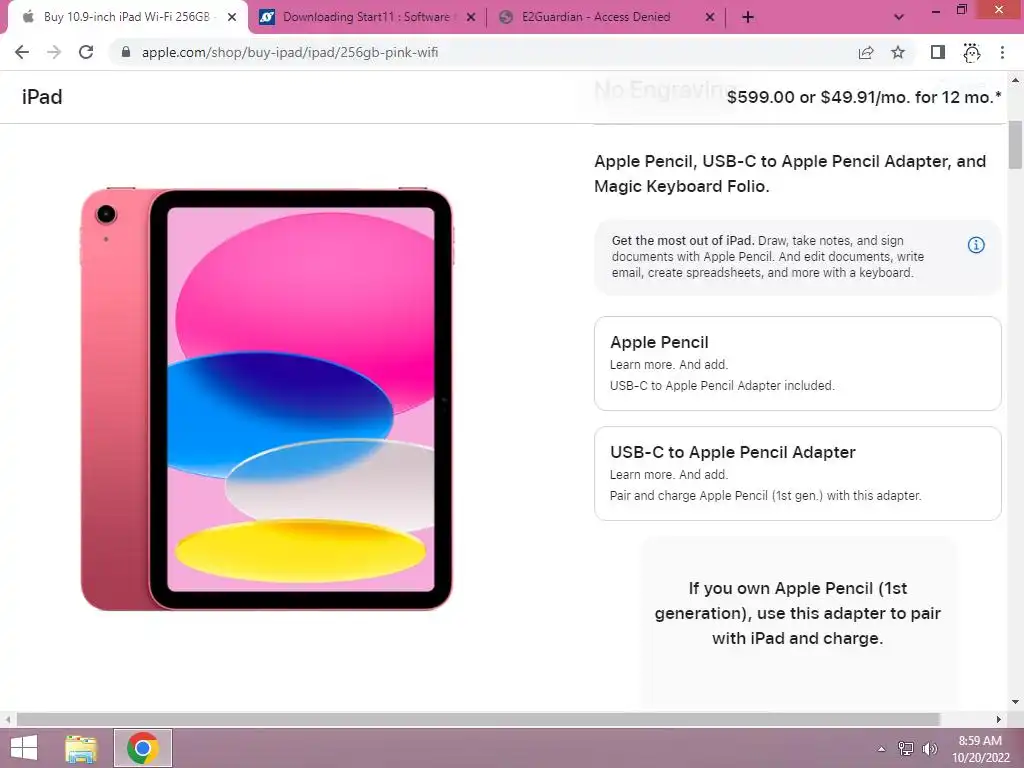Image resolution: width=1024 pixels, height=768 pixels.
Task: Reload the Apple store page
Action: tap(86, 52)
